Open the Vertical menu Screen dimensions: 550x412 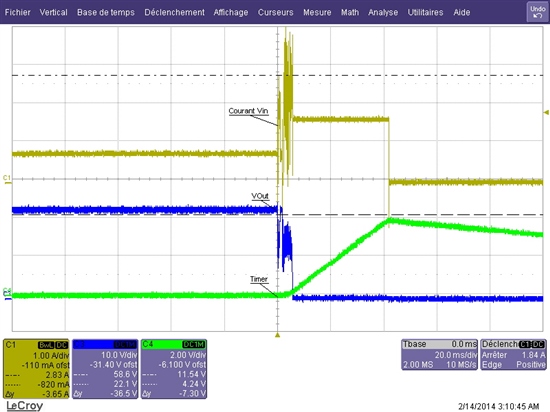point(53,12)
